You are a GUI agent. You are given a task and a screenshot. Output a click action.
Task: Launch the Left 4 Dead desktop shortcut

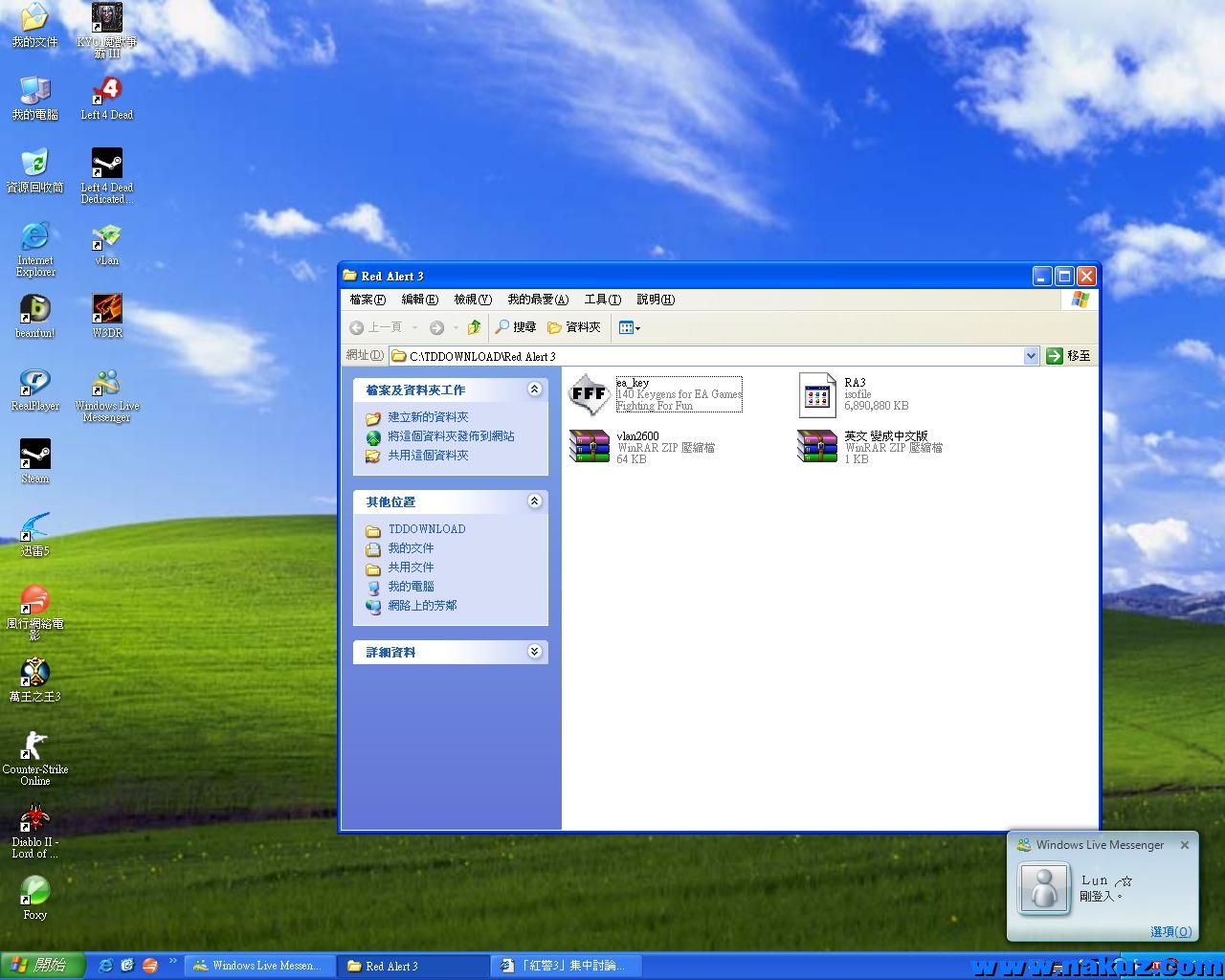coord(107,98)
